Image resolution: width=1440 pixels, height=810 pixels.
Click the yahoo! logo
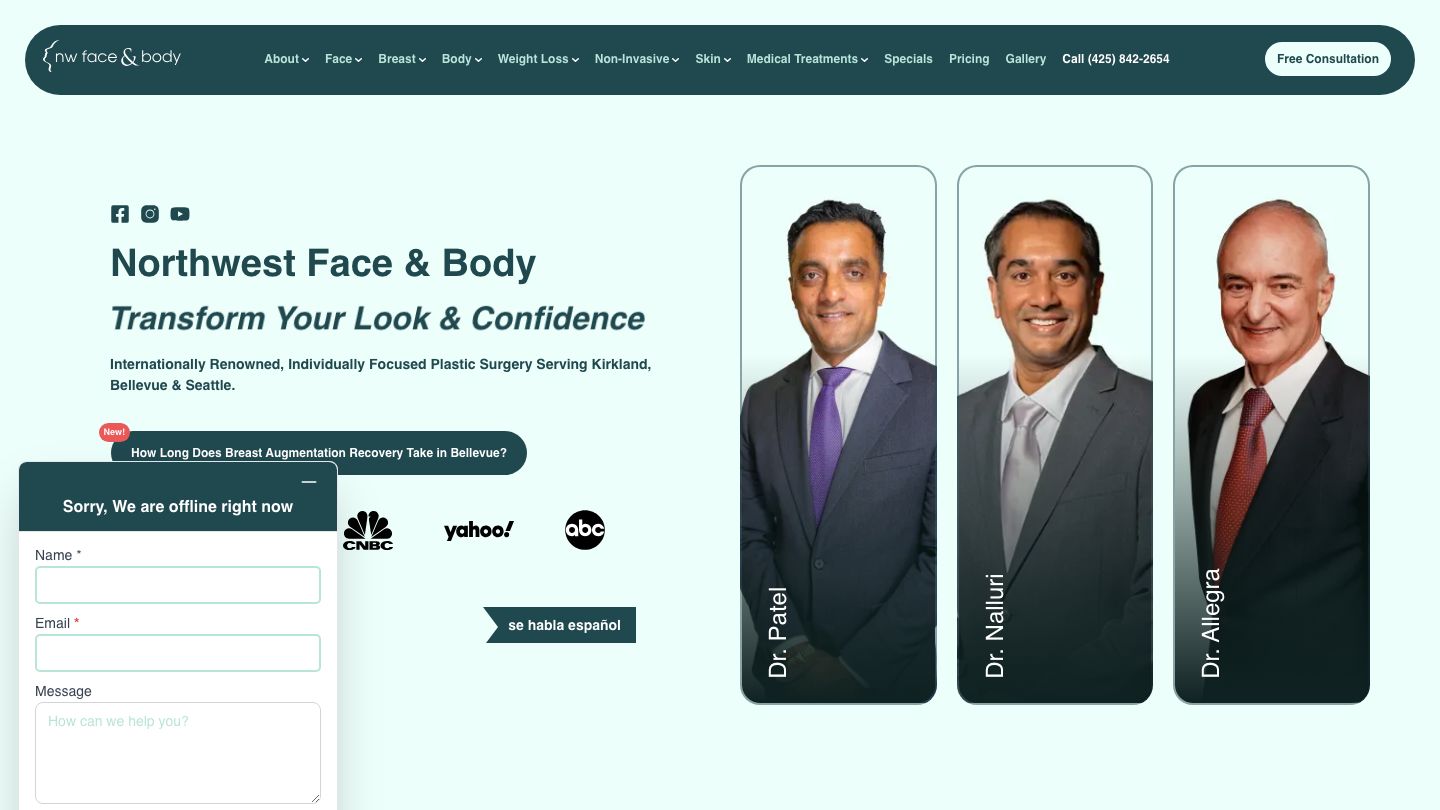click(479, 530)
